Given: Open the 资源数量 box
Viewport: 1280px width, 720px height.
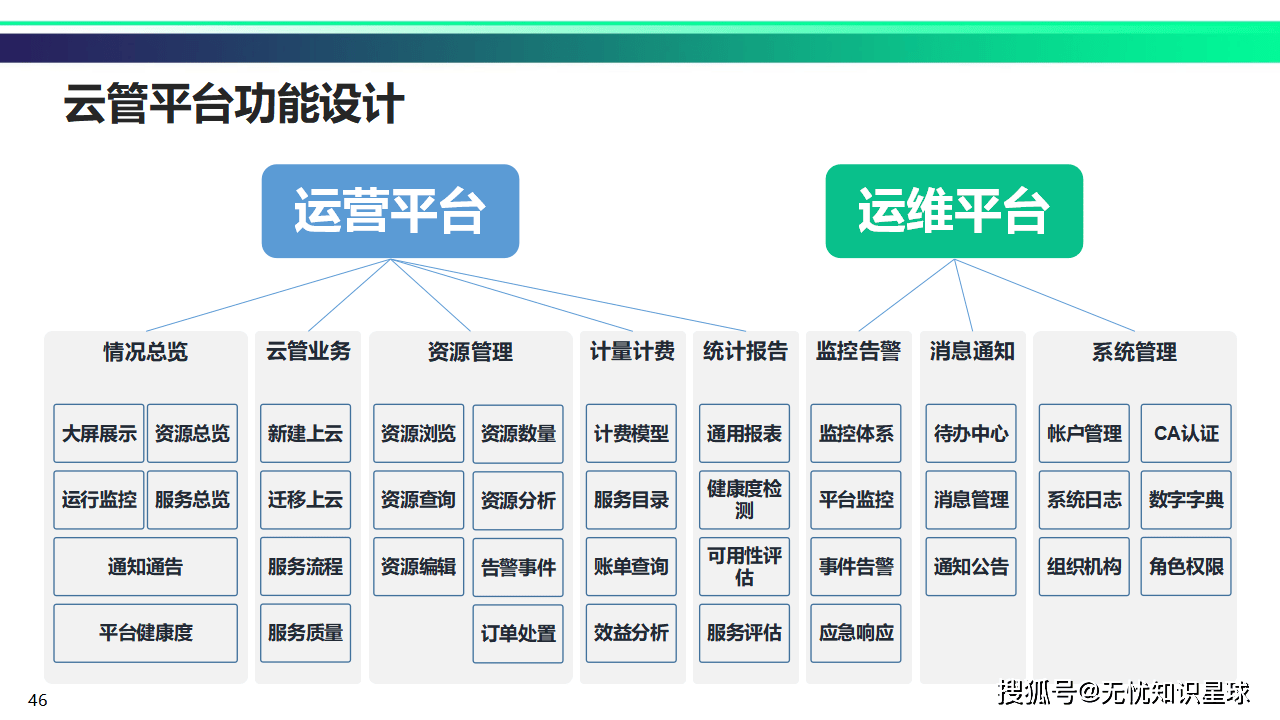Looking at the screenshot, I should pyautogui.click(x=518, y=434).
